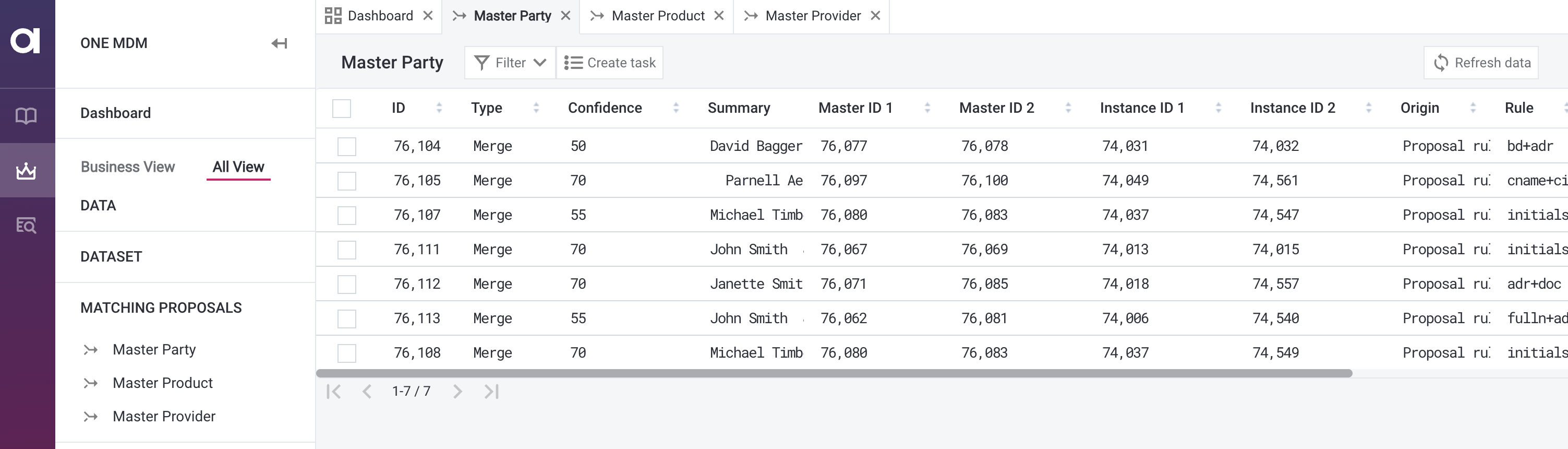The image size is (1568, 449).
Task: Select checkbox for row 76,112
Action: 346,284
